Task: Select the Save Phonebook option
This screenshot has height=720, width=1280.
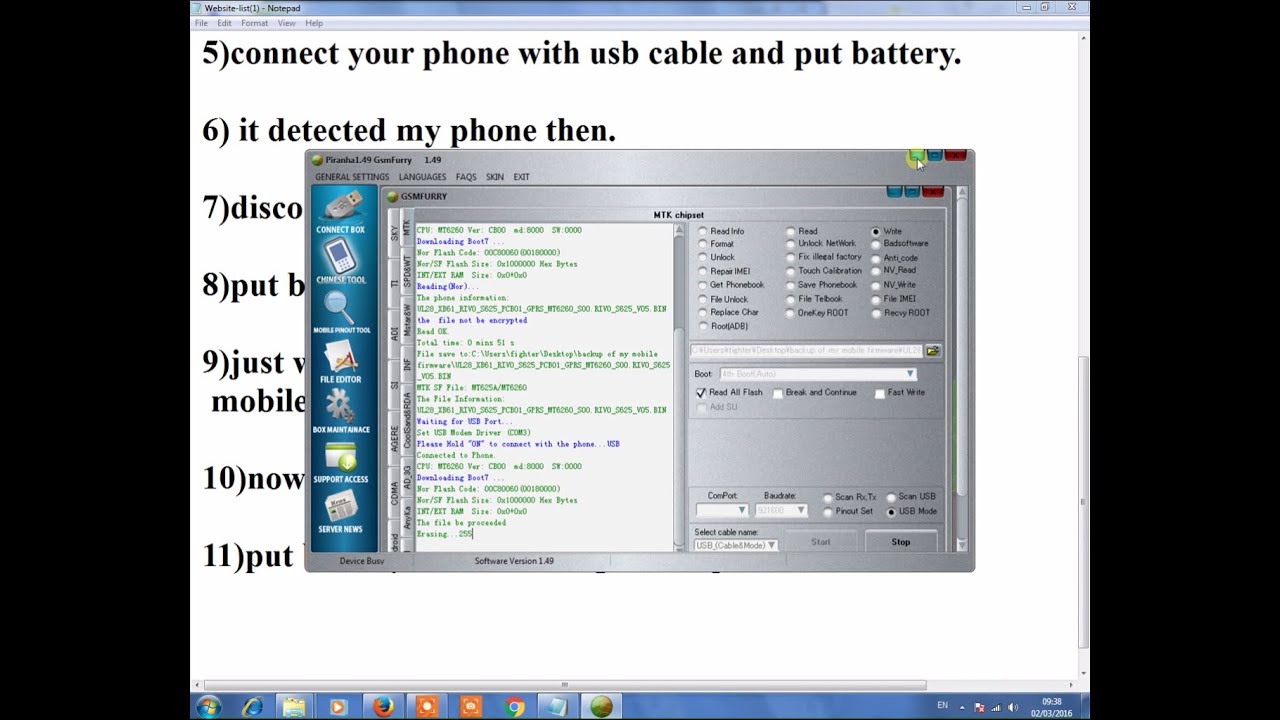Action: pos(821,285)
